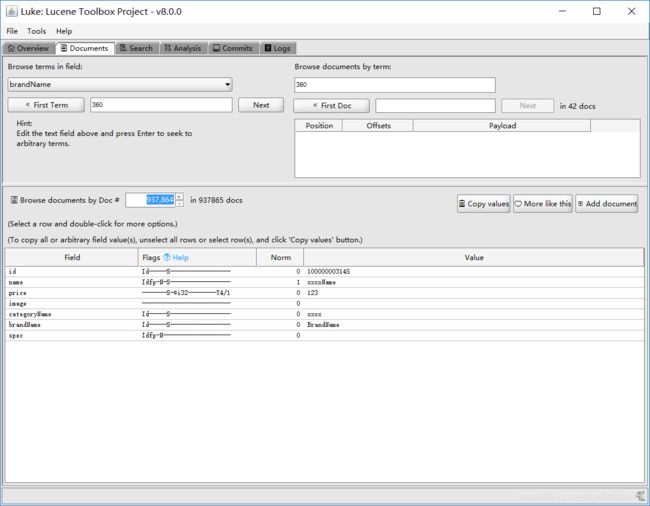The width and height of the screenshot is (650, 506).
Task: Click the Luke application icon in title bar
Action: pos(11,11)
